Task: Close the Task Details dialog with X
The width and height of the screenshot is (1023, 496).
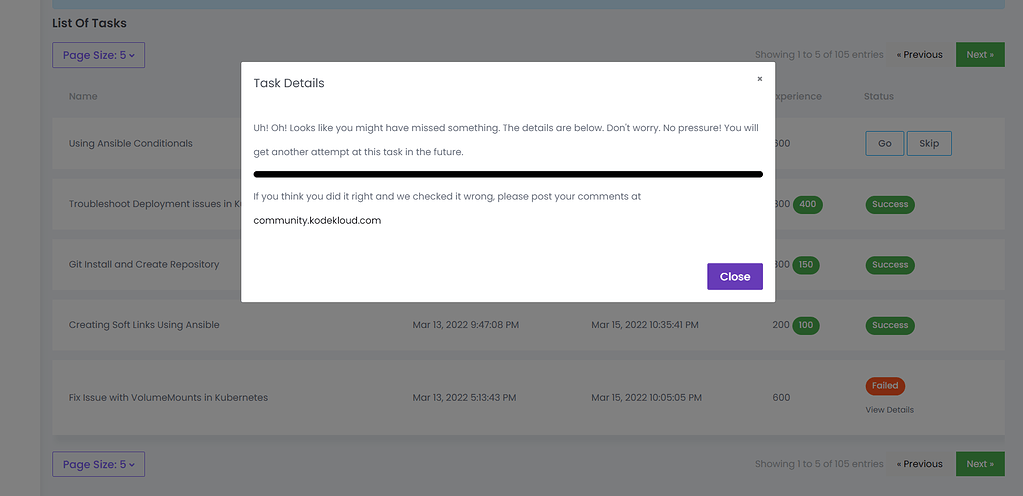Action: 759,79
